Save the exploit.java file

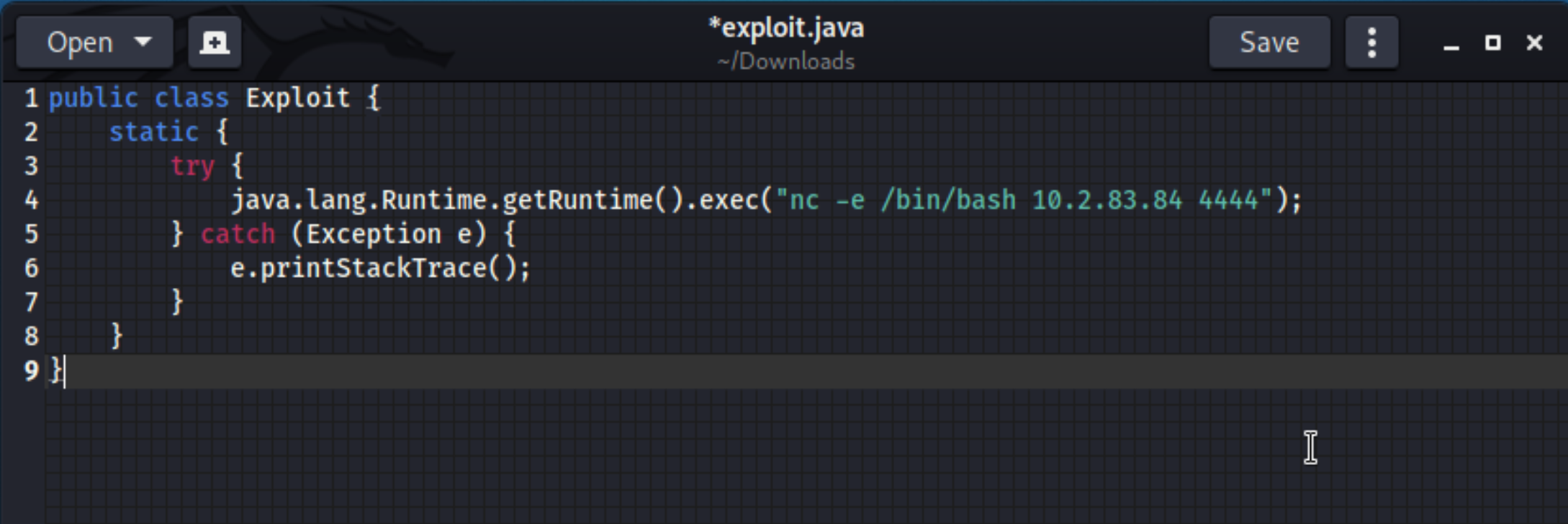[x=1269, y=42]
